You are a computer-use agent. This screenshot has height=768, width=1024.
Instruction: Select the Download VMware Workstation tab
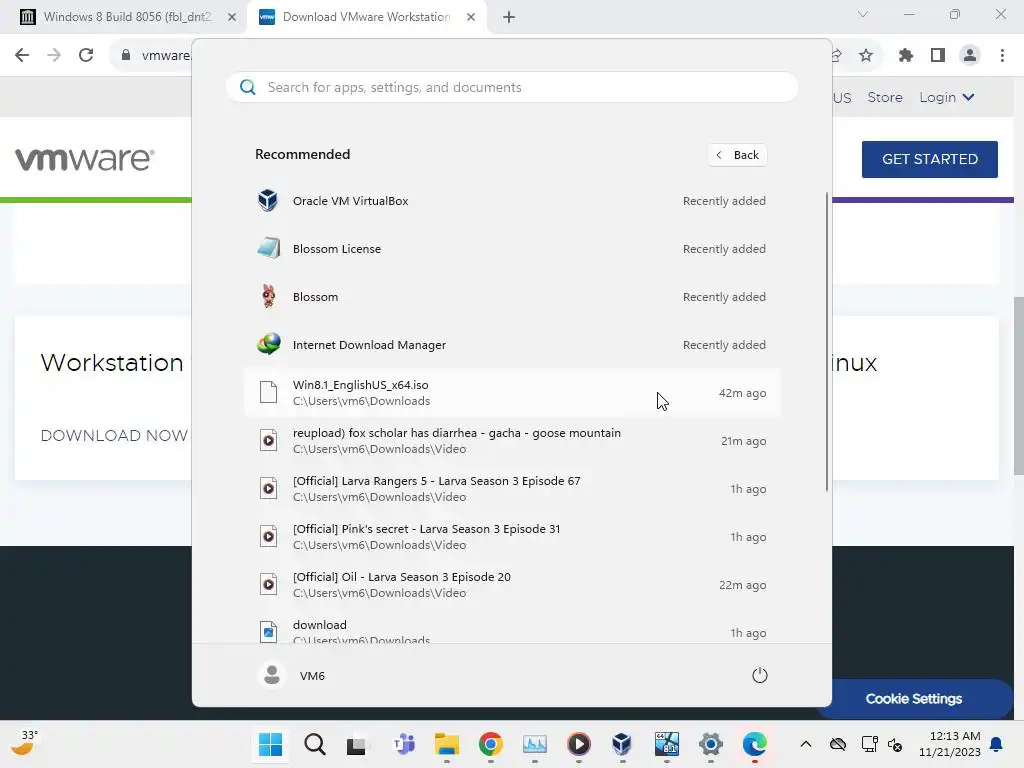[x=366, y=17]
